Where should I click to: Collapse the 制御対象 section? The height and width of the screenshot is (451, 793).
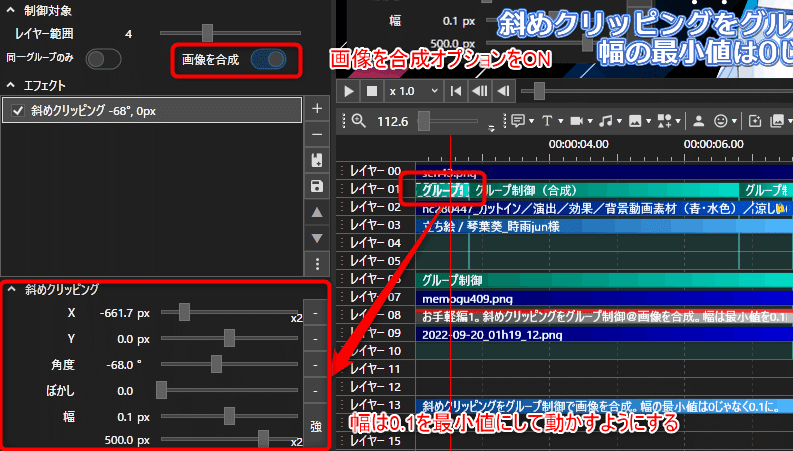(x=11, y=10)
